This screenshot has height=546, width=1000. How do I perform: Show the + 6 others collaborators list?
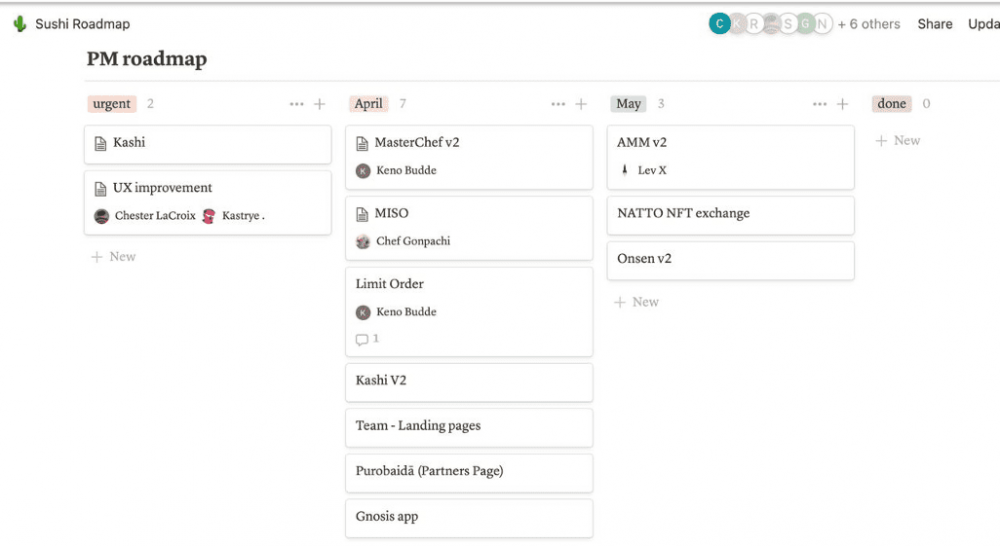click(x=868, y=24)
